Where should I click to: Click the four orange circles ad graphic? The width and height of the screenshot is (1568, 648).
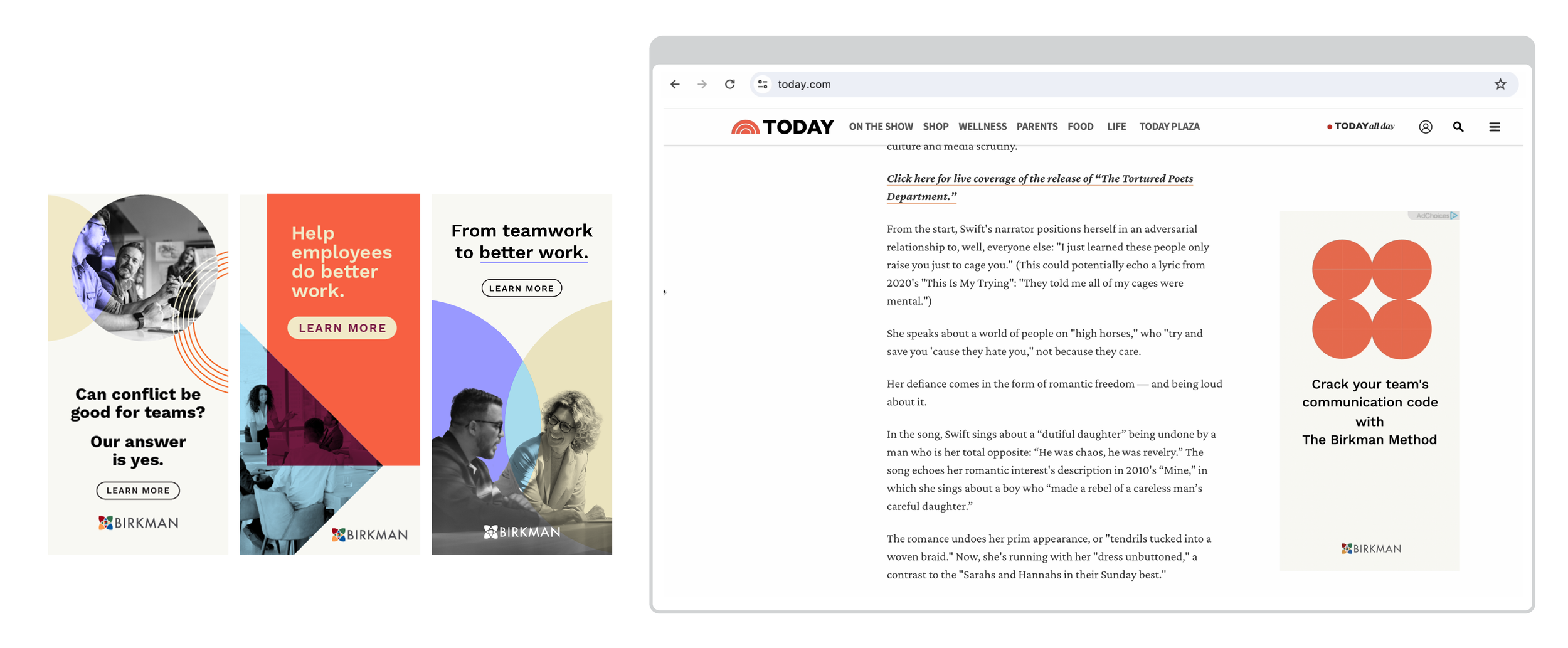tap(1371, 299)
